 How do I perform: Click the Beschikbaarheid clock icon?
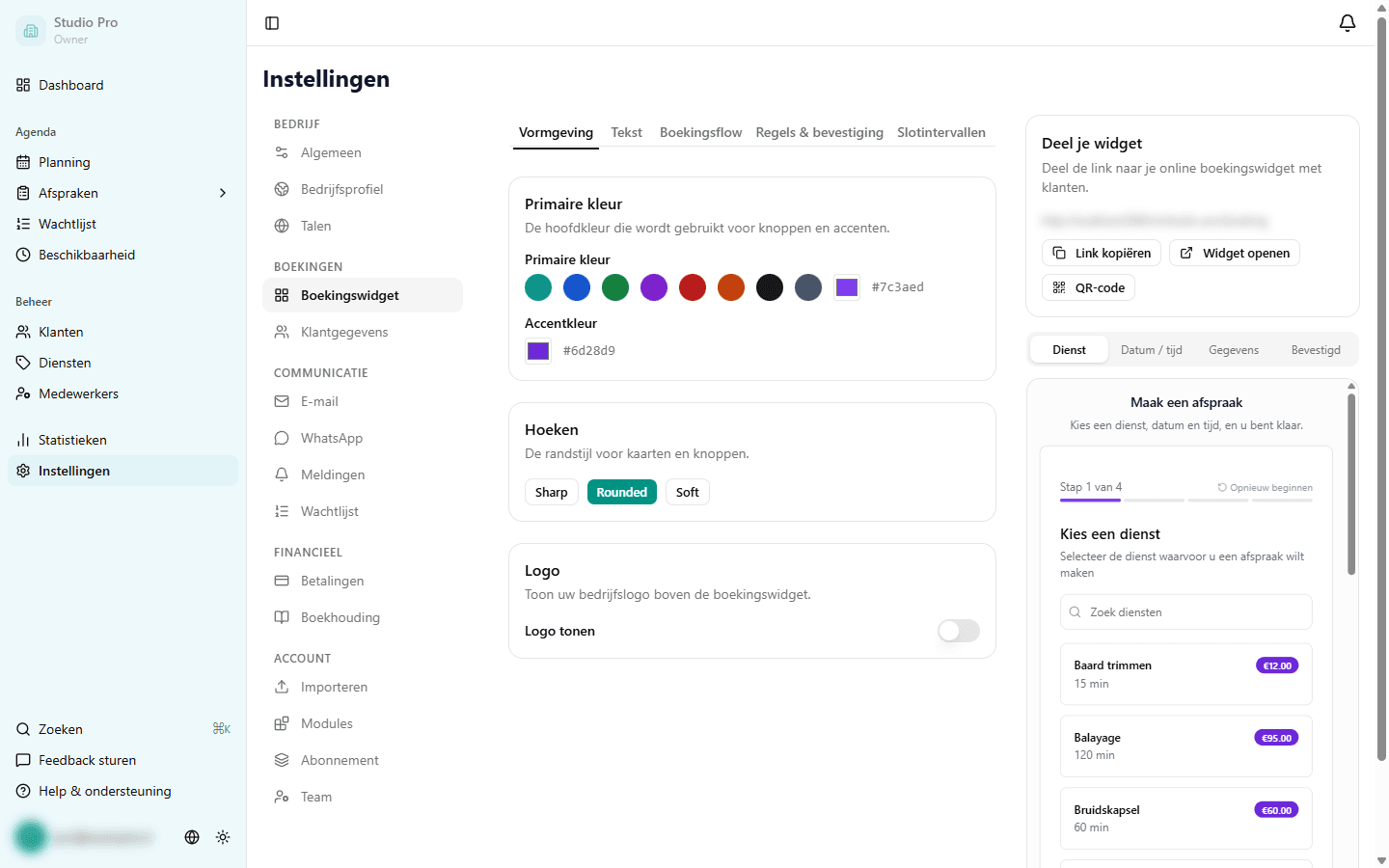pos(23,255)
